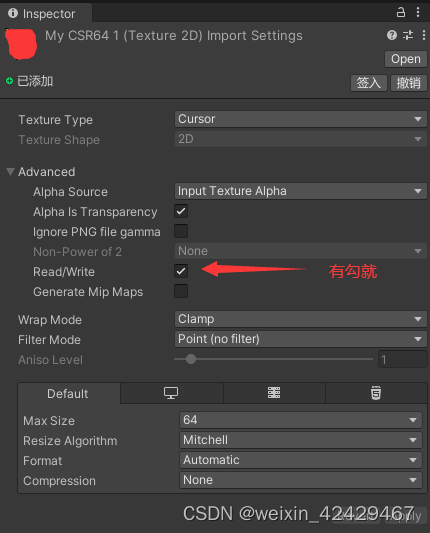
Task: Open the Max Size dropdown
Action: click(x=300, y=420)
